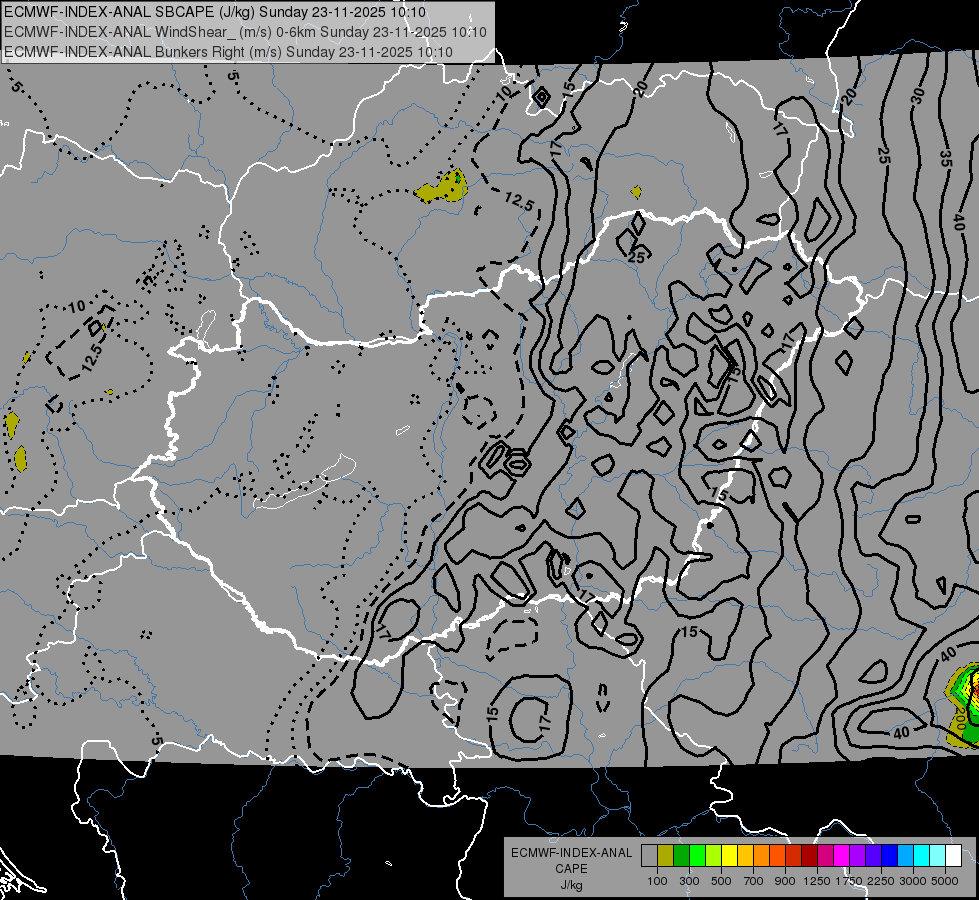Select the purple legend swatch after 1750

(858, 856)
